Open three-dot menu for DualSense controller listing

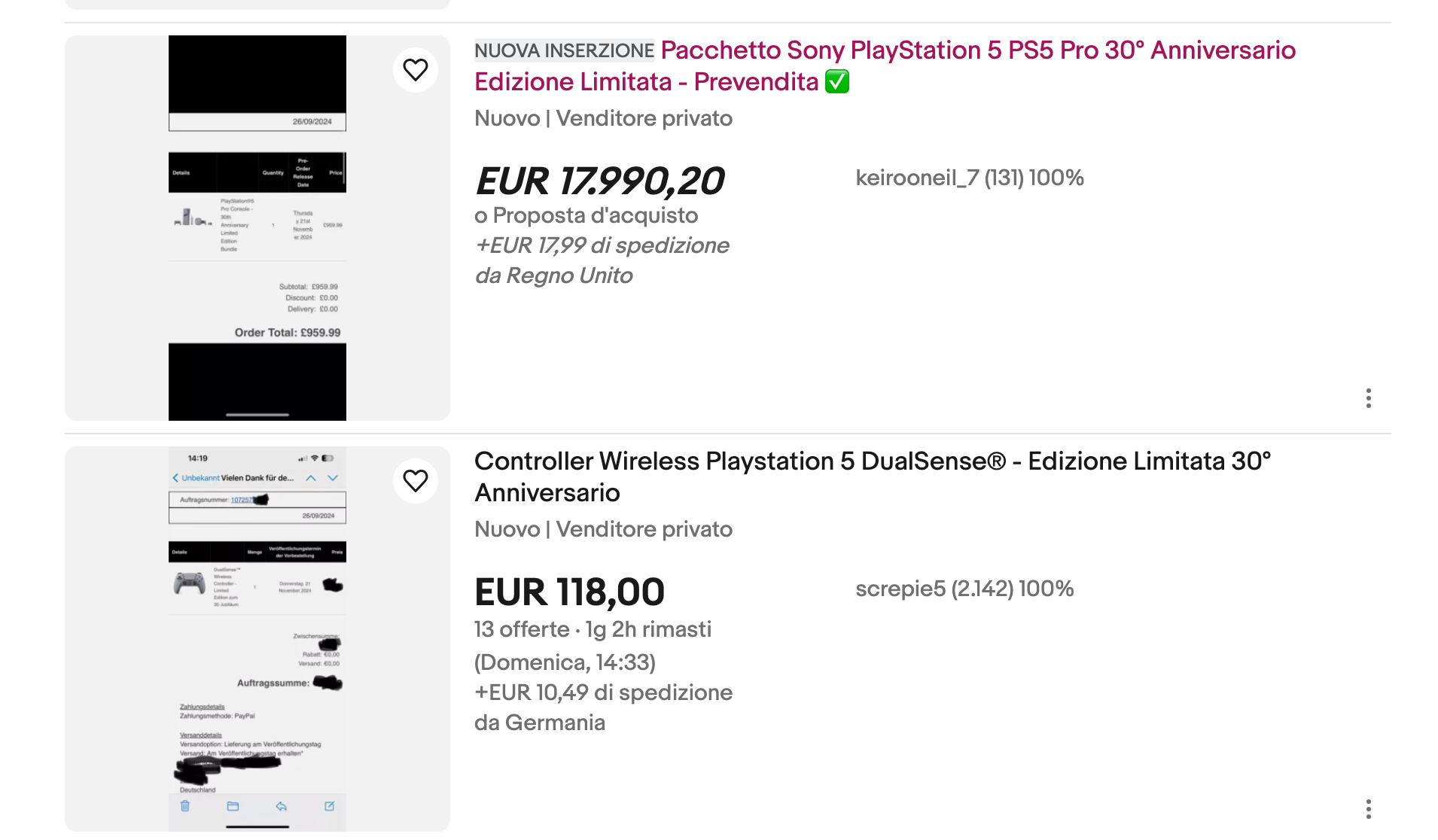[x=1368, y=809]
